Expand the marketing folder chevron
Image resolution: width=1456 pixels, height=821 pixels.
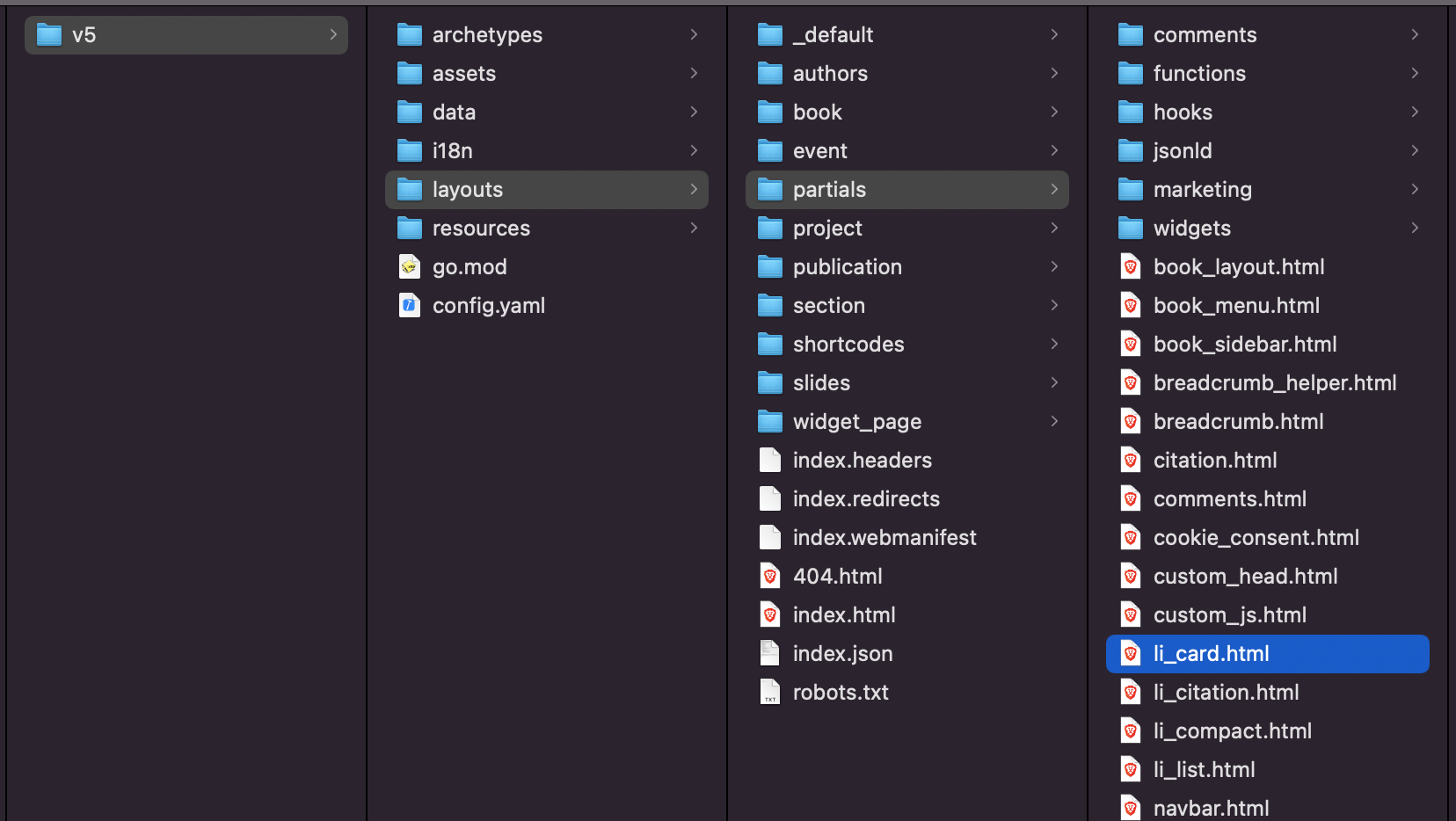coord(1415,189)
